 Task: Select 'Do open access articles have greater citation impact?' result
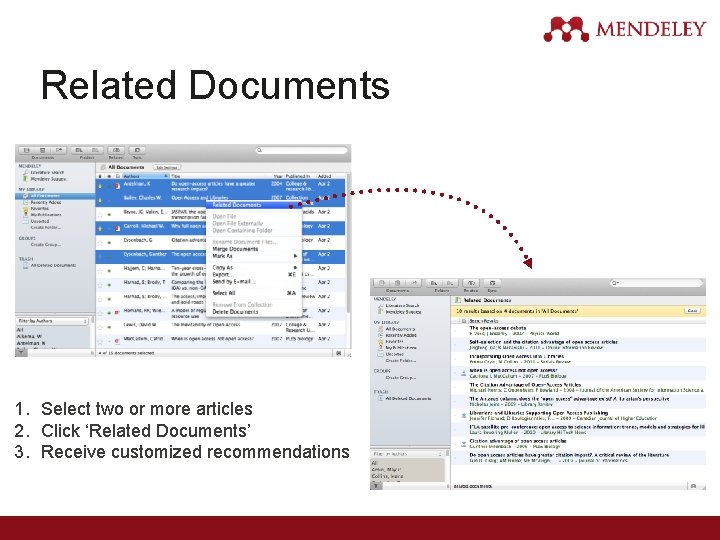click(x=578, y=457)
